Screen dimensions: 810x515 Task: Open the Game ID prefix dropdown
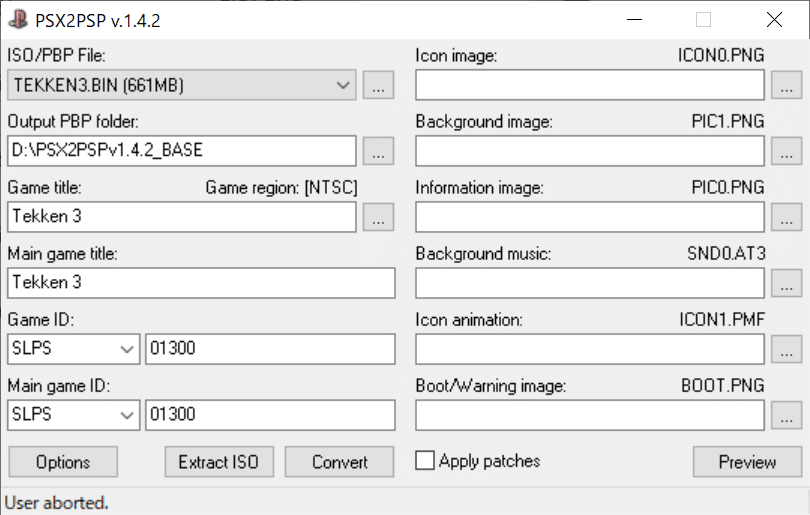point(127,349)
